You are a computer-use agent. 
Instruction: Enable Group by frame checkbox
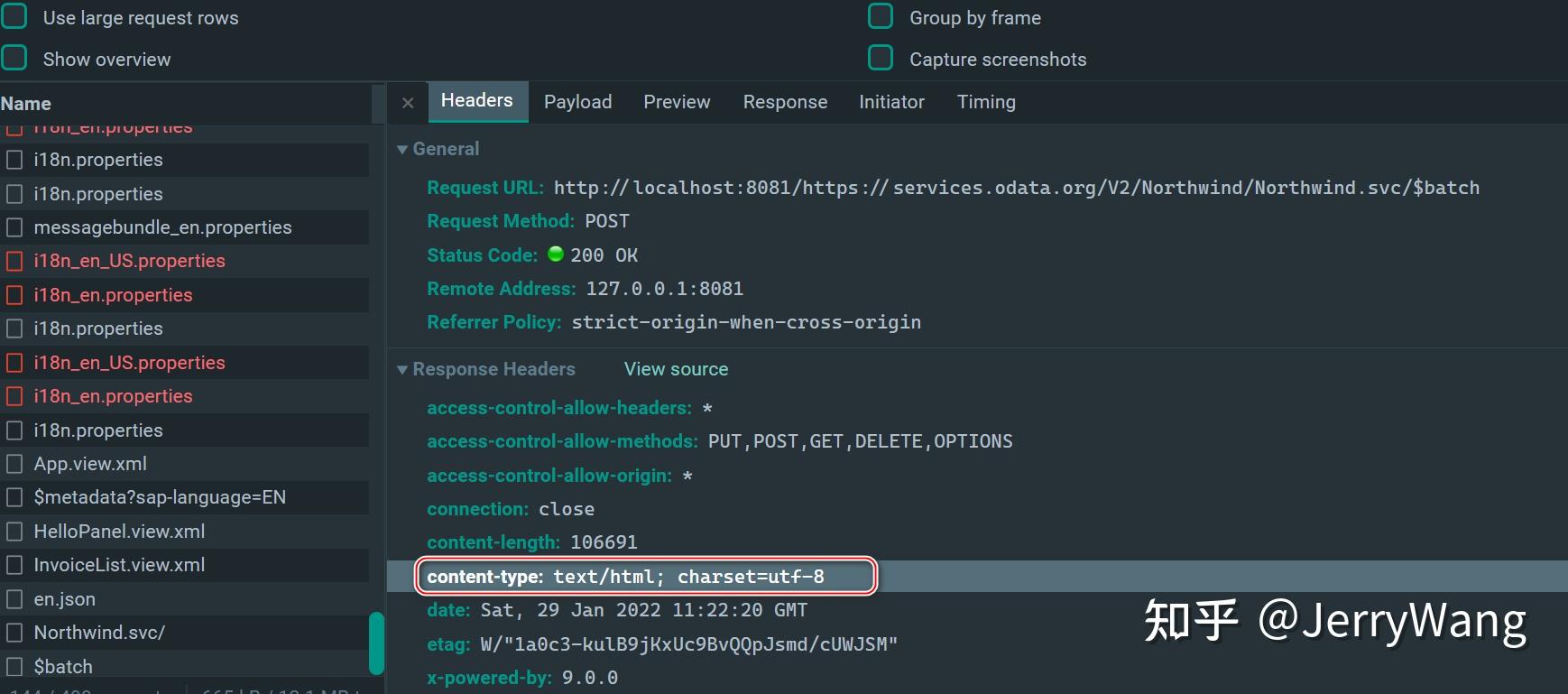coord(881,17)
